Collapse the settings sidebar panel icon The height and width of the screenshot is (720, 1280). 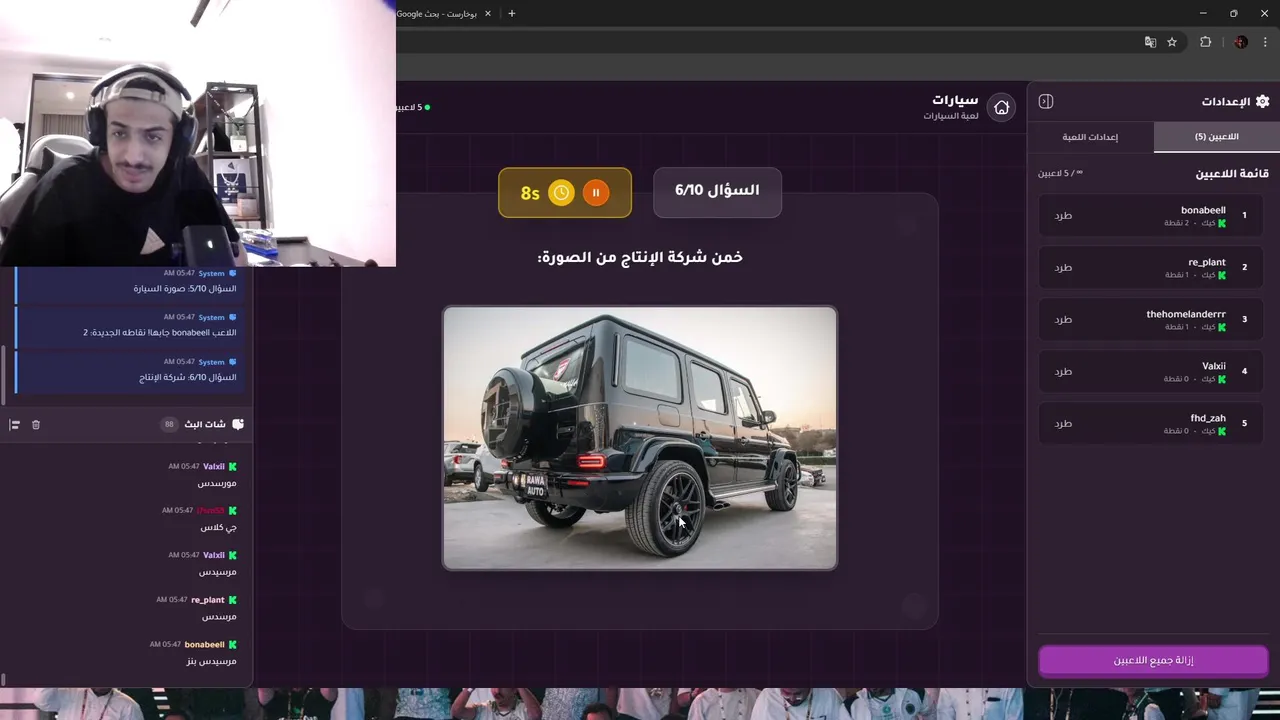click(1046, 101)
